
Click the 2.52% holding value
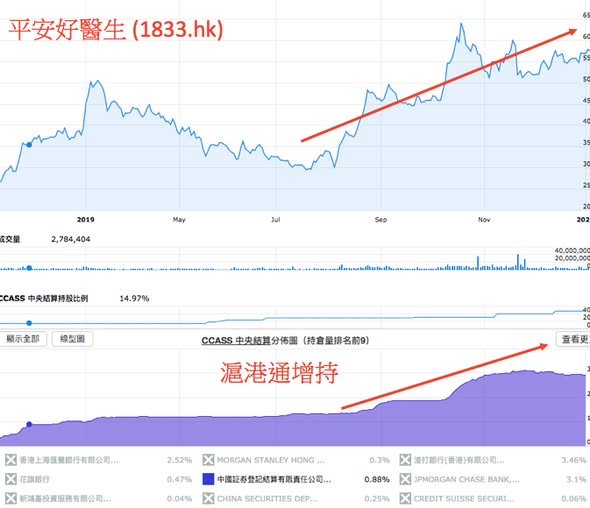pyautogui.click(x=179, y=460)
